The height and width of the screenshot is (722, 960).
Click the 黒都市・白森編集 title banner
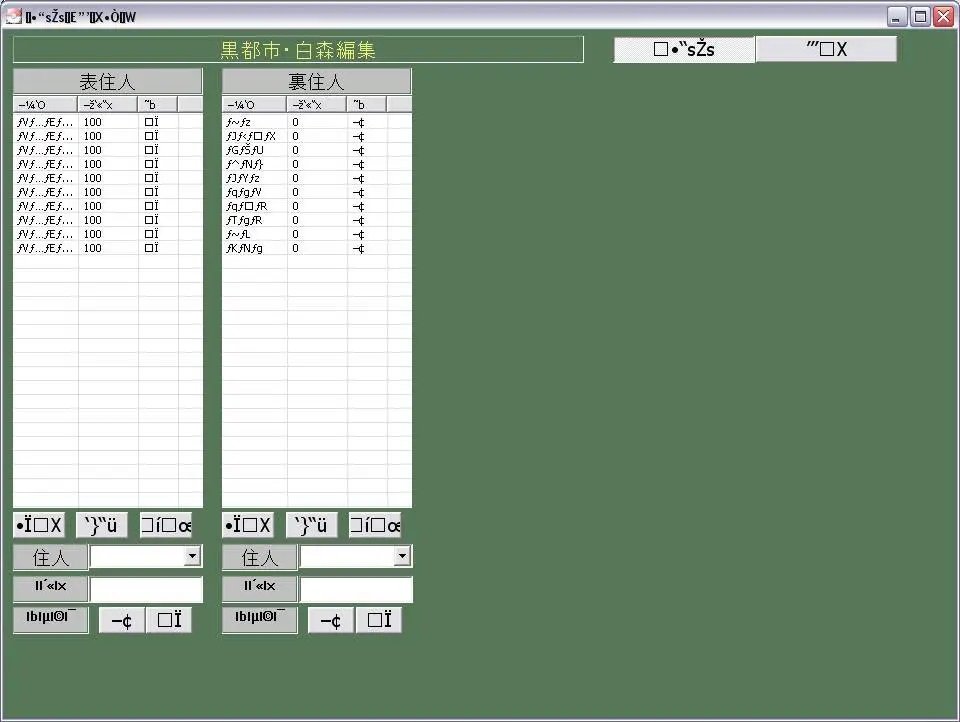point(298,50)
